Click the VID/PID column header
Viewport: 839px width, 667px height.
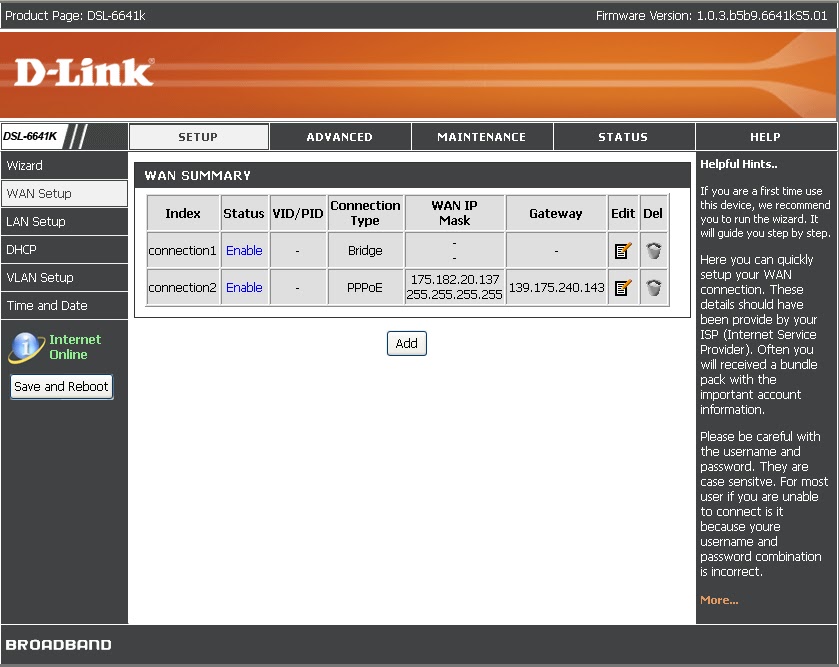(298, 213)
